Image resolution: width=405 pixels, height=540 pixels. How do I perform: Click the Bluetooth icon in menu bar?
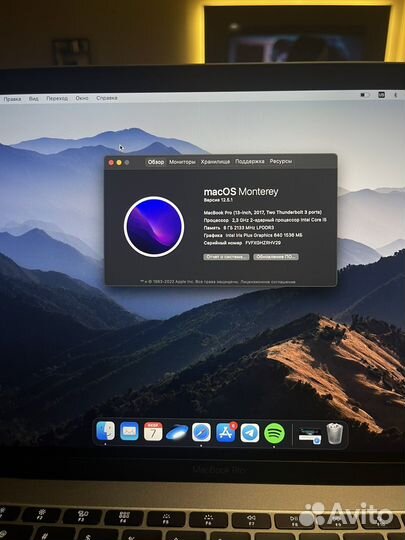(x=396, y=95)
